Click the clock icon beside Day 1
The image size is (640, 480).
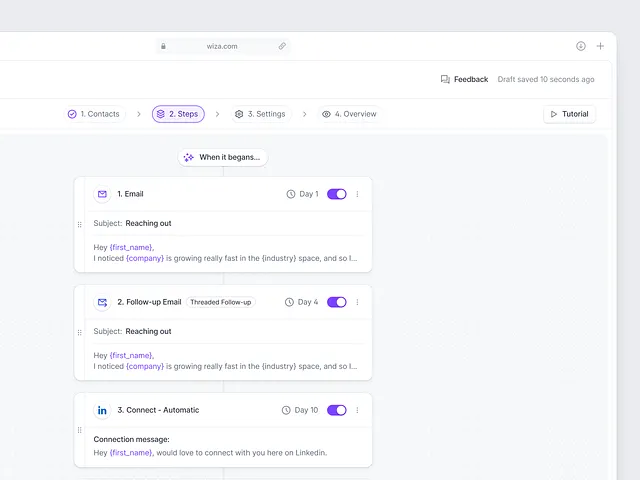pos(291,194)
